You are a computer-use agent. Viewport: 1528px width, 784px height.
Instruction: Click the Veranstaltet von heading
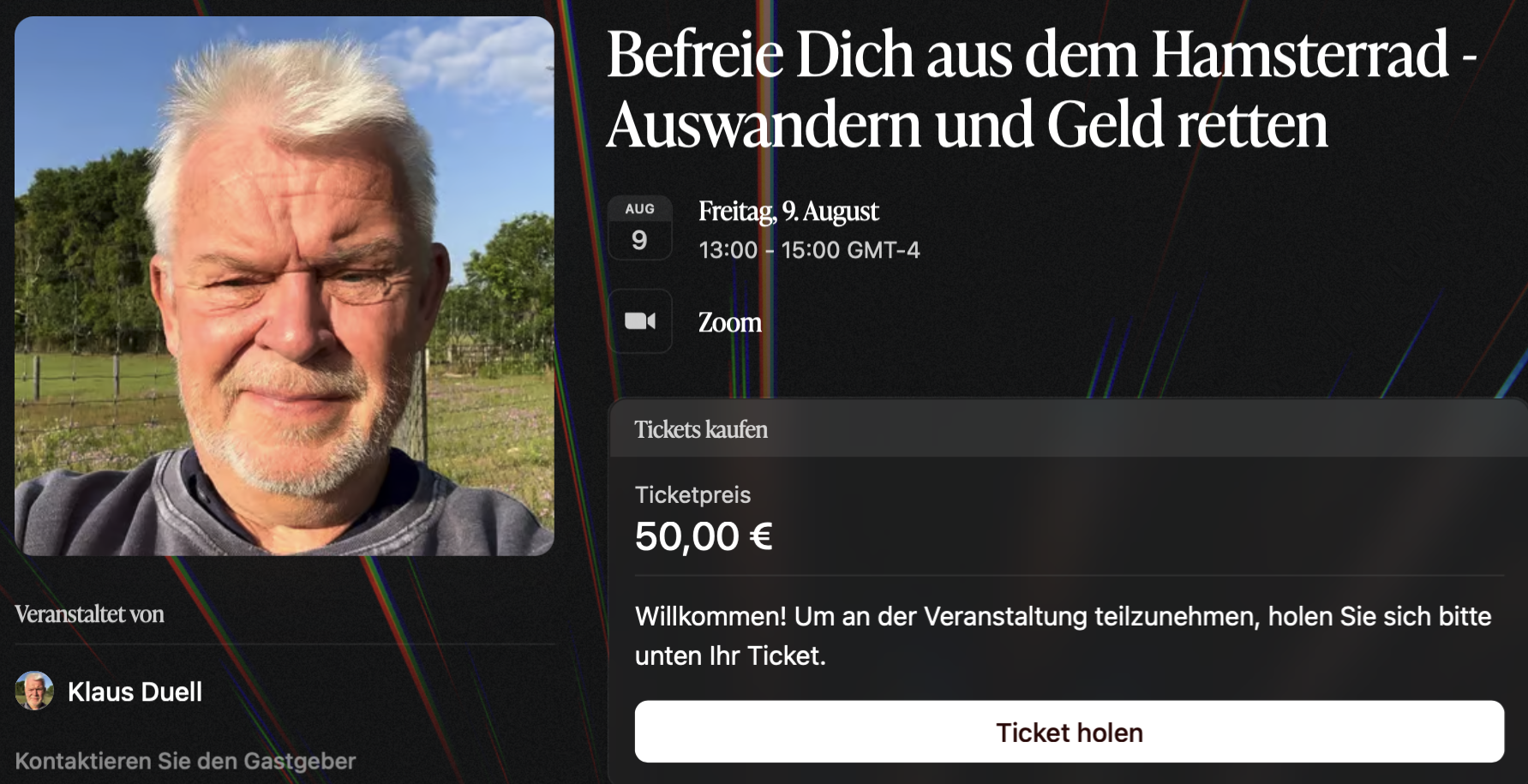point(90,614)
